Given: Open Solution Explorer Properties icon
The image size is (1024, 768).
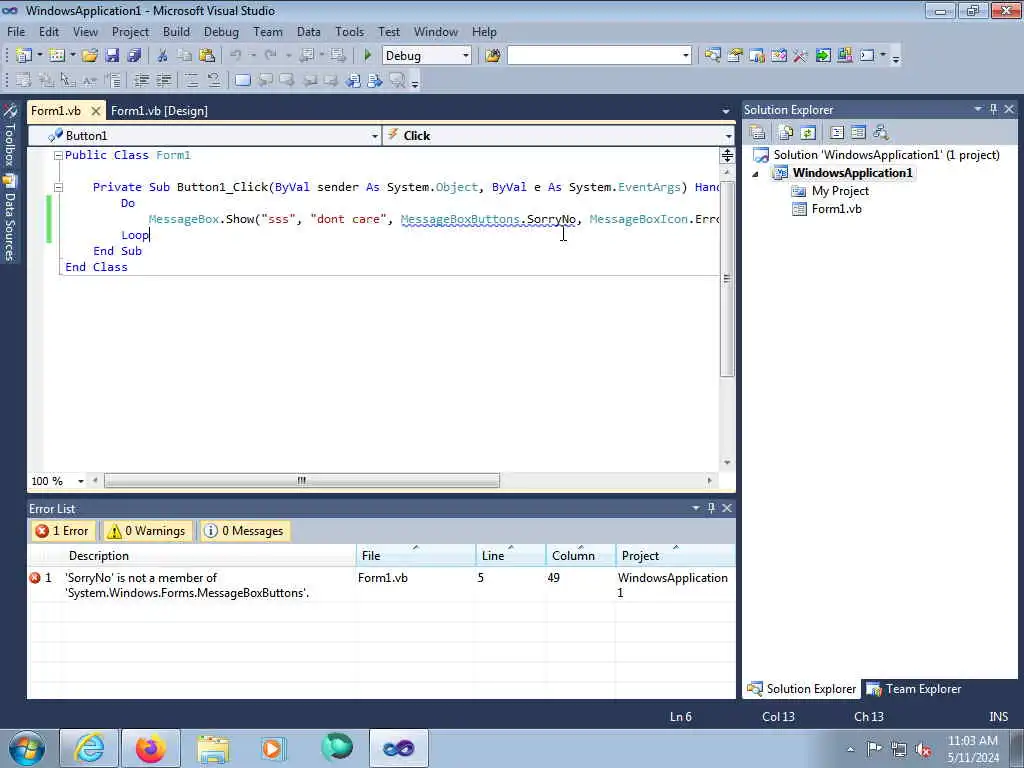Looking at the screenshot, I should click(758, 133).
